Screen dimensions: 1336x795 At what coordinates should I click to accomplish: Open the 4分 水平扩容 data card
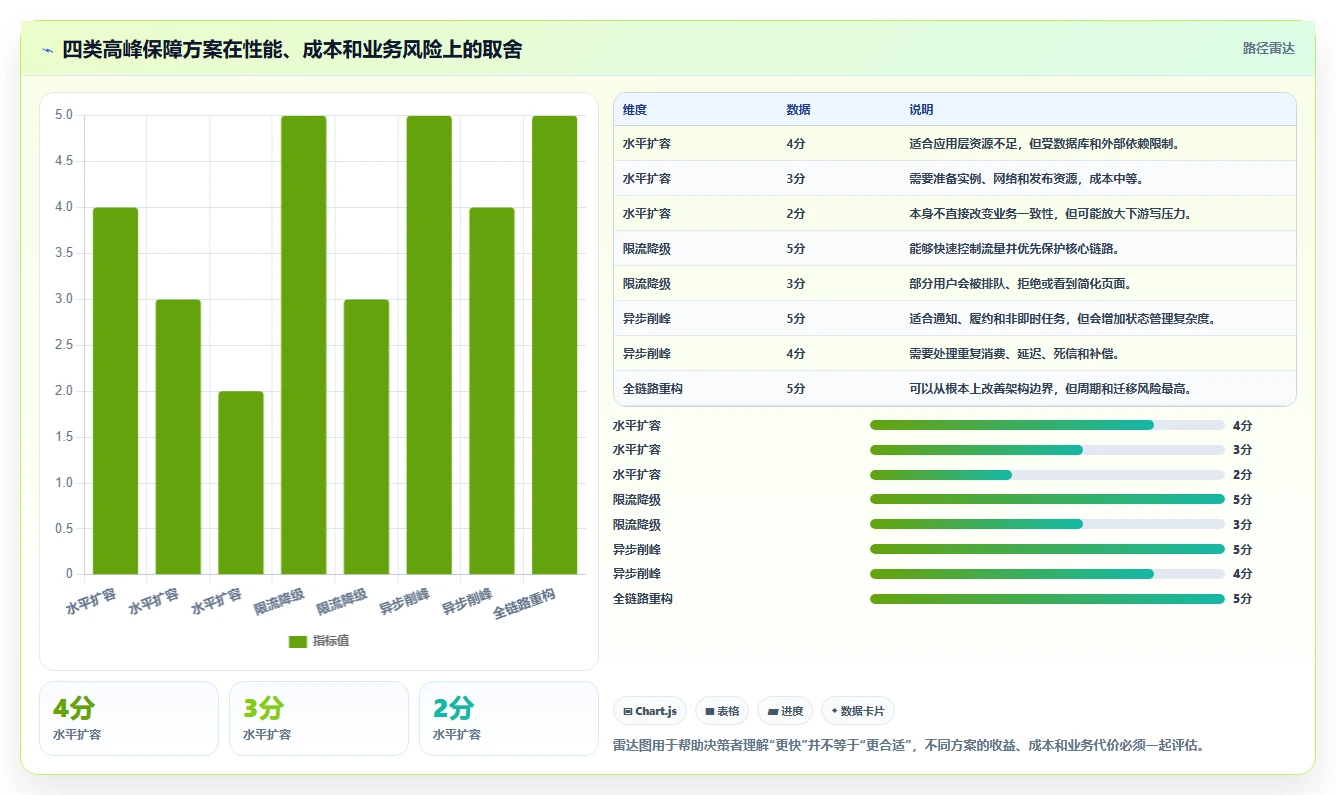(129, 718)
